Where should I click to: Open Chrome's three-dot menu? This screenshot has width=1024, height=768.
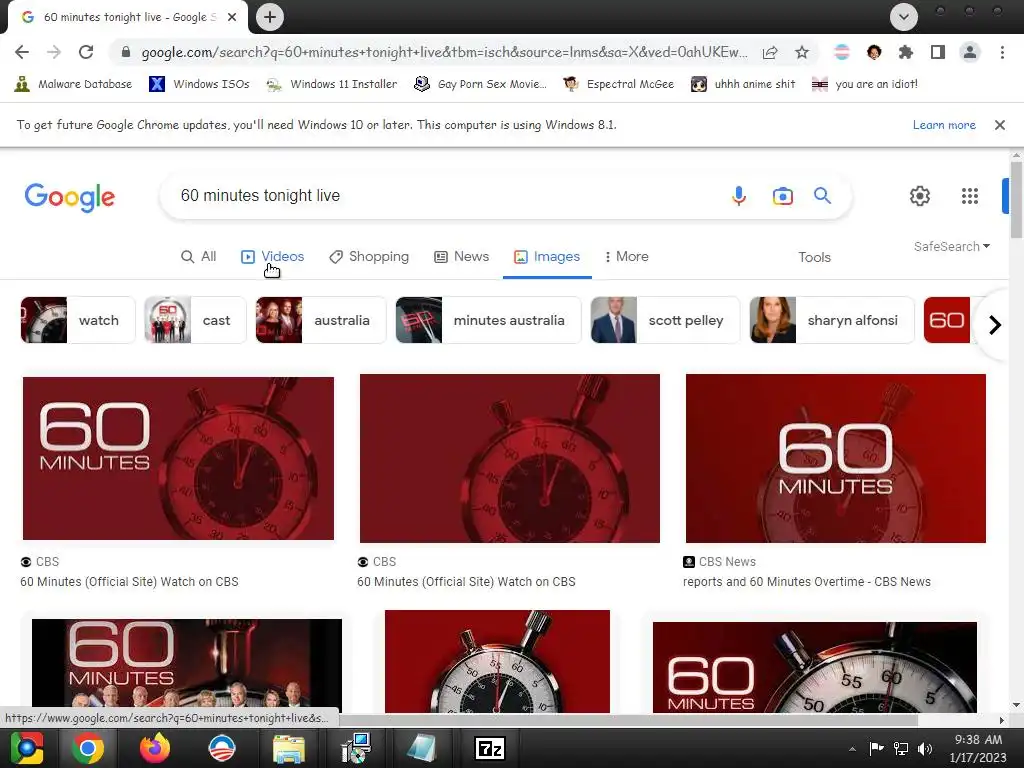(x=1002, y=52)
